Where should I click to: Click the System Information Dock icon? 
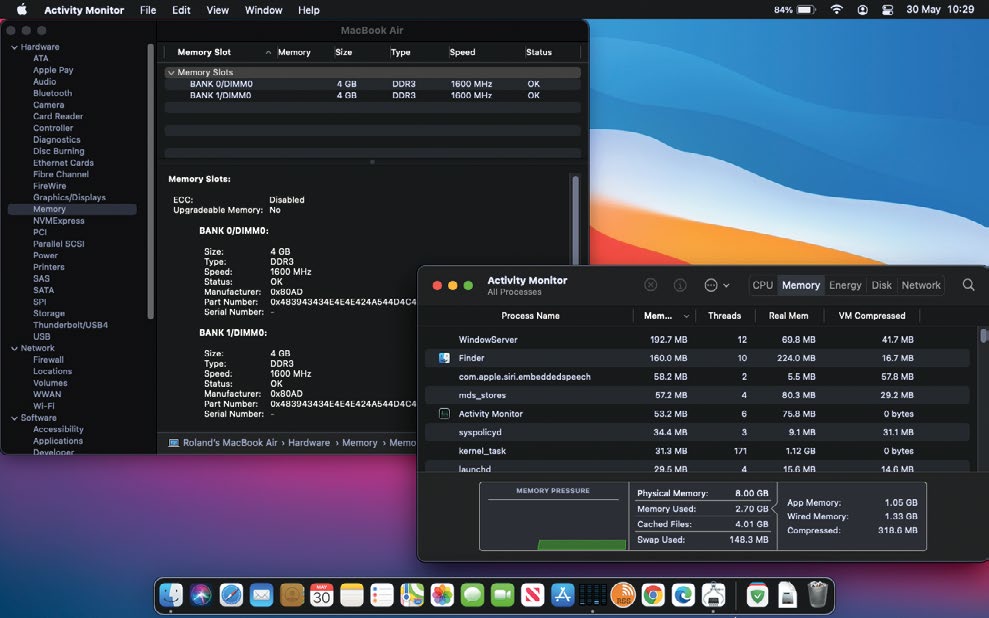coord(713,594)
